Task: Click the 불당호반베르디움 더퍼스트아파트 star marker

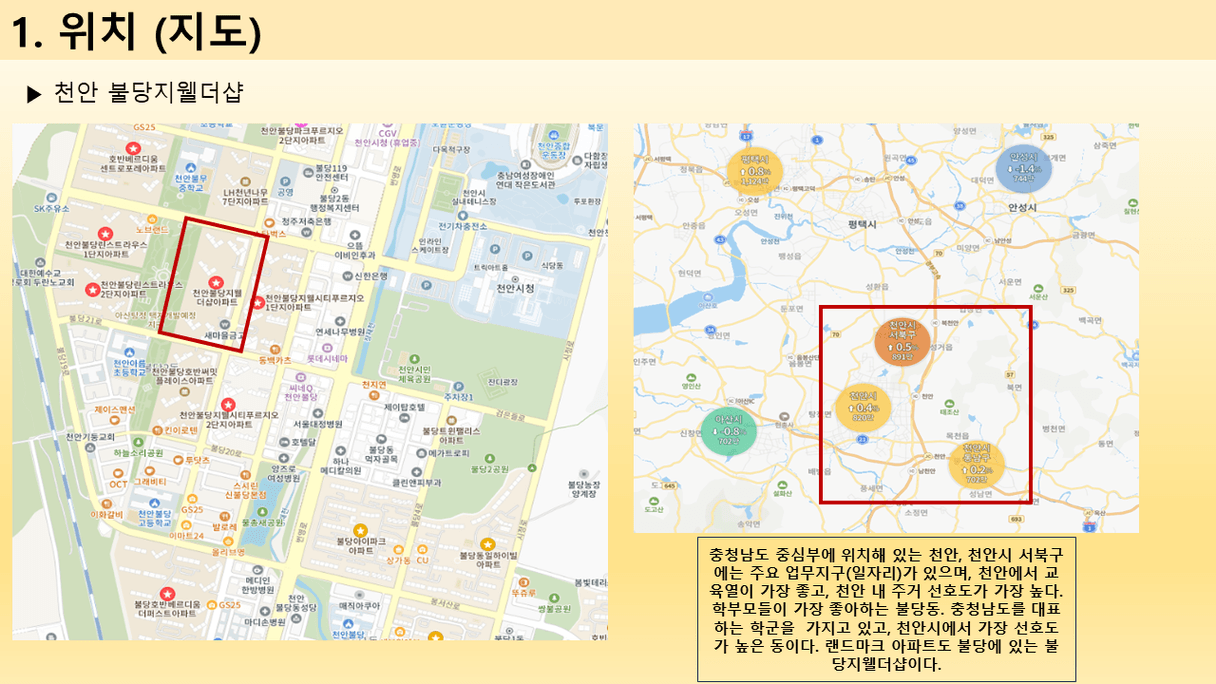Action: tap(168, 594)
